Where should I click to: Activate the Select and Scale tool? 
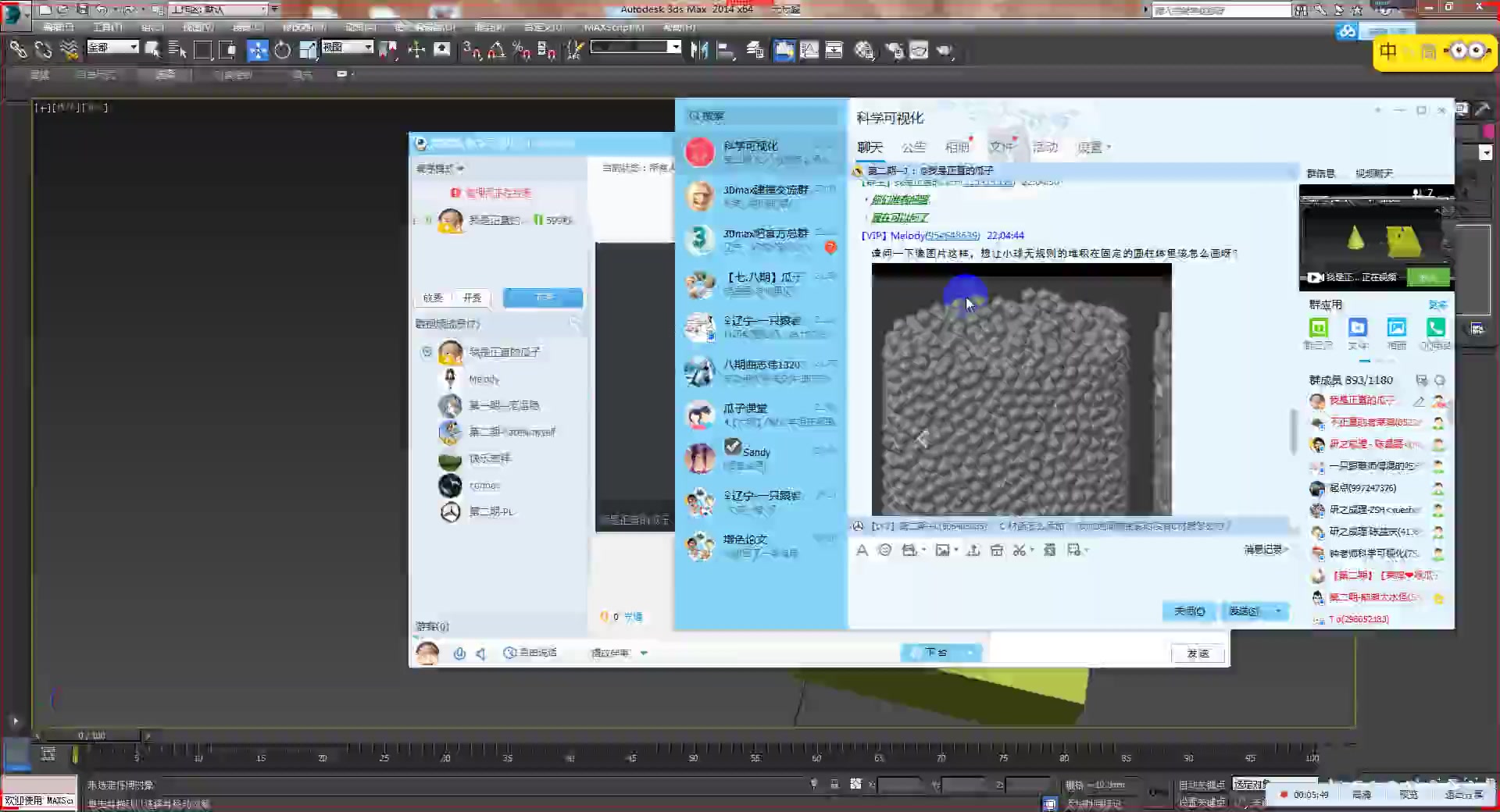click(308, 51)
